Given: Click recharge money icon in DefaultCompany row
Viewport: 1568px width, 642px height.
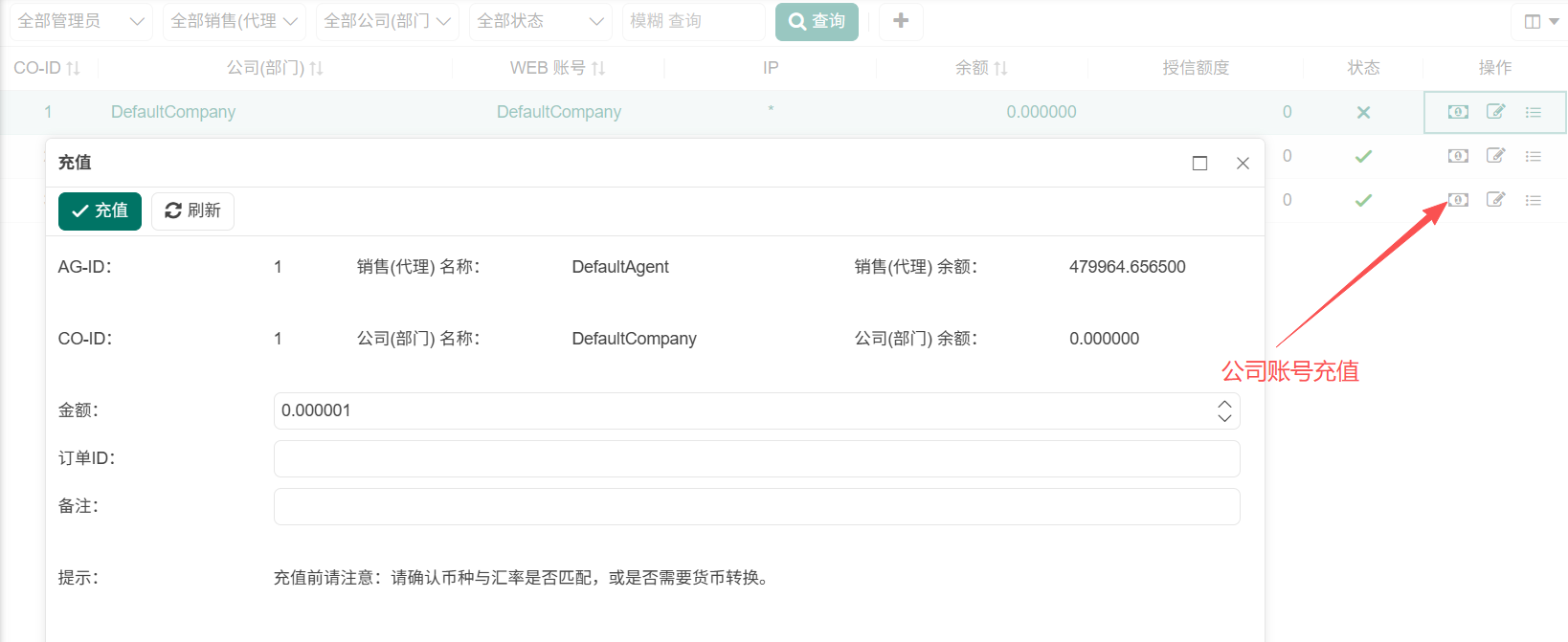Looking at the screenshot, I should pyautogui.click(x=1458, y=112).
